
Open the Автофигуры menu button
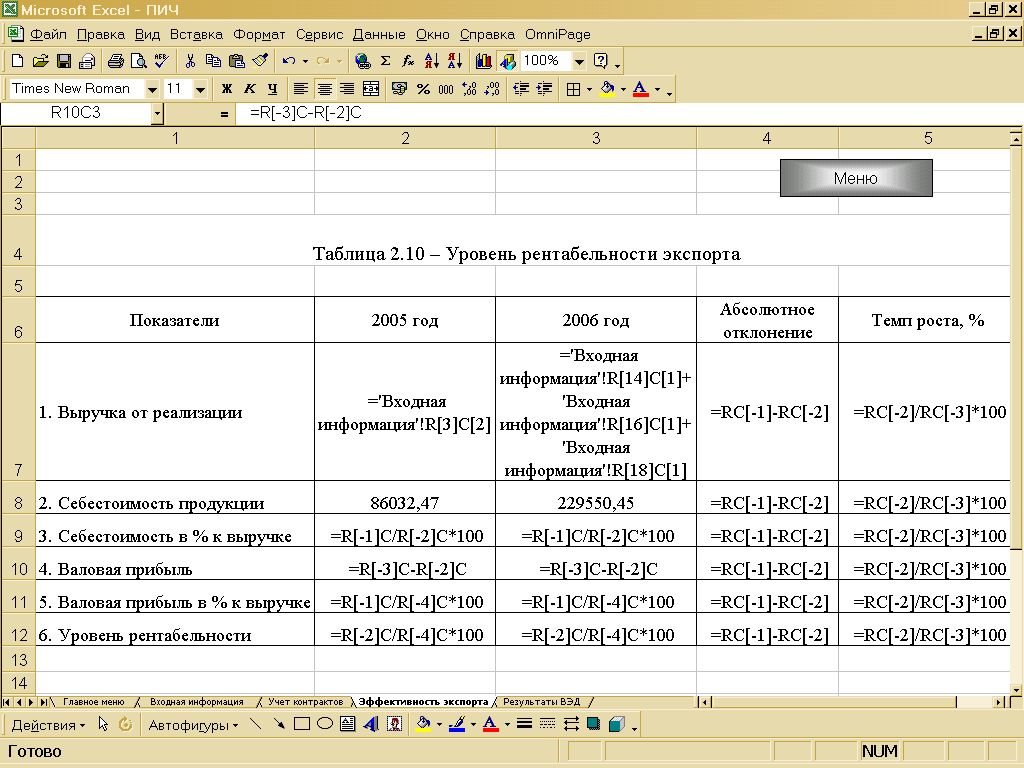(x=193, y=724)
